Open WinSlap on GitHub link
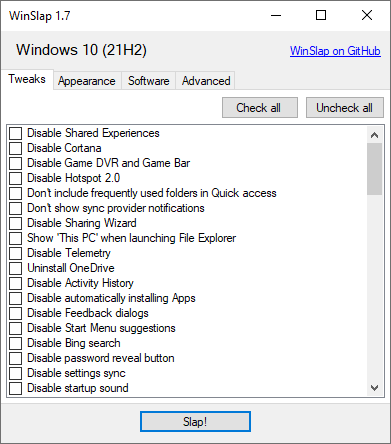391x444 pixels. (x=335, y=51)
